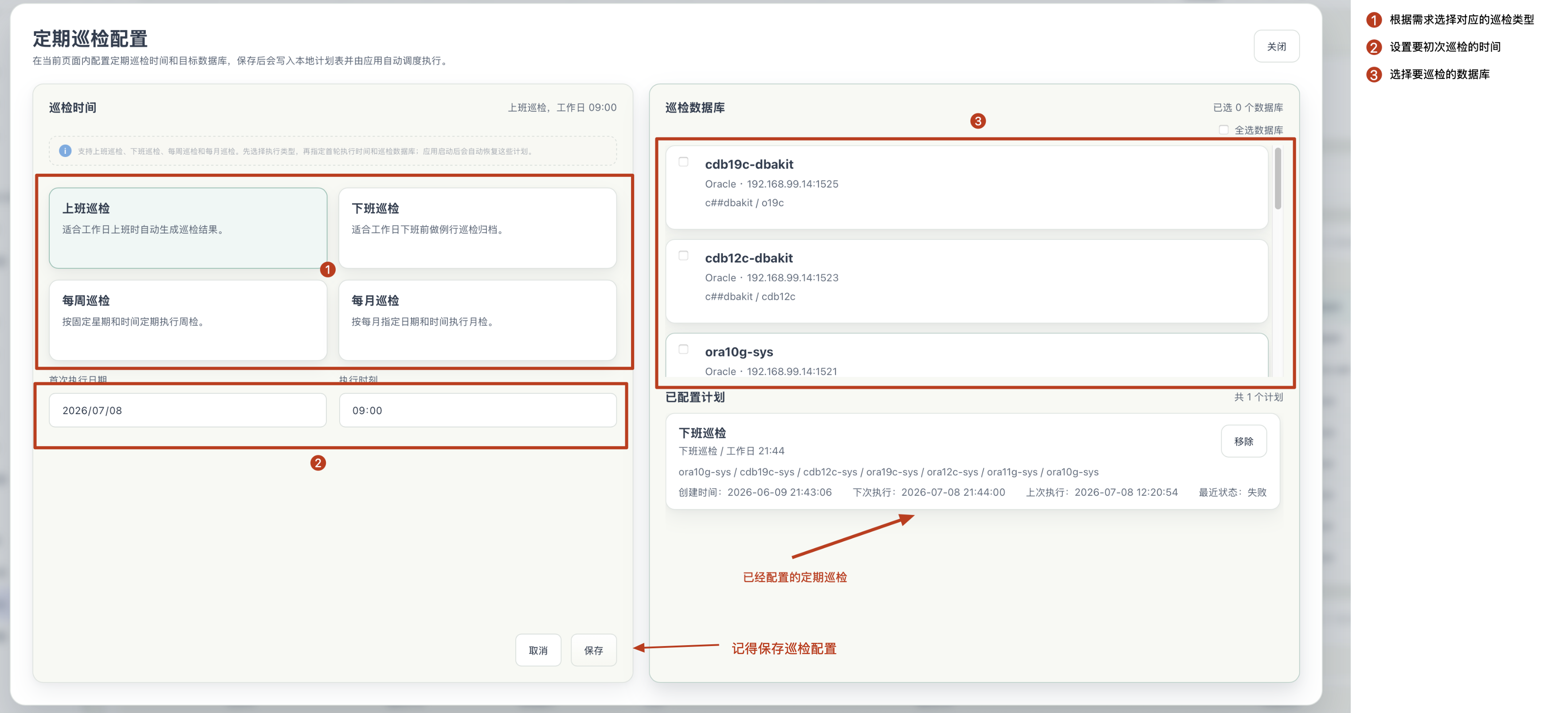1568x713 pixels.
Task: Choose the 每周巡检 weekly inspection card
Action: coord(188,320)
